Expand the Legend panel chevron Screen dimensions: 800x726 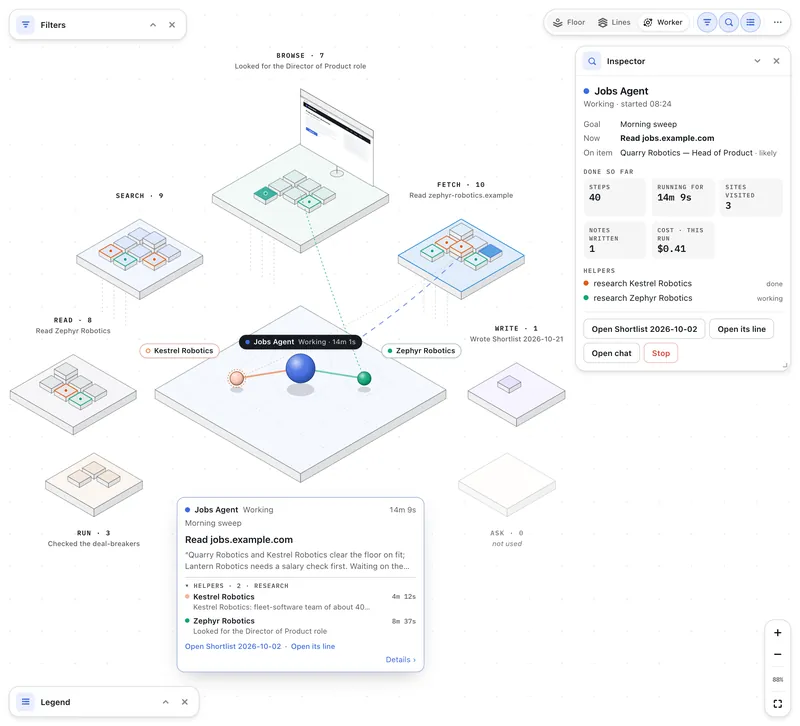[x=166, y=702]
